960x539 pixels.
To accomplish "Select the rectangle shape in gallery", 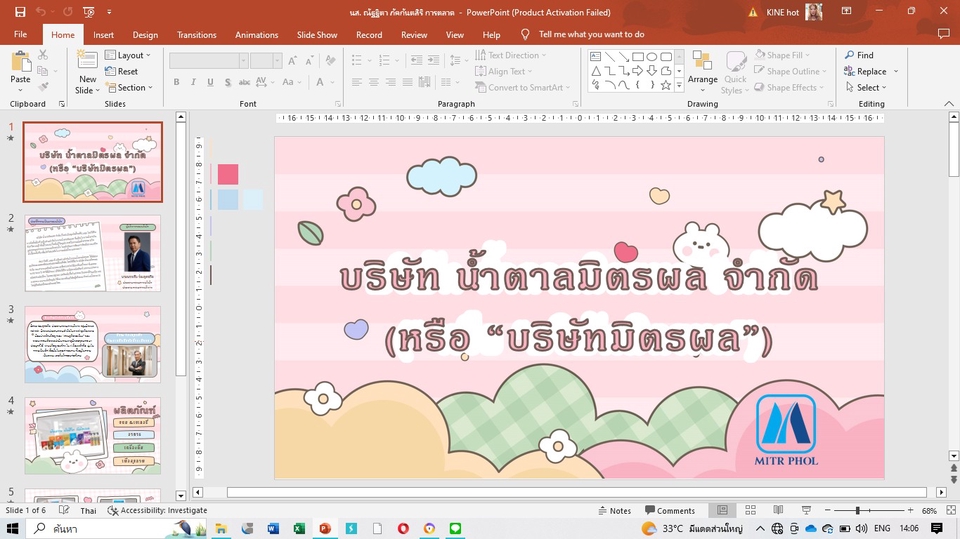I will [x=638, y=56].
